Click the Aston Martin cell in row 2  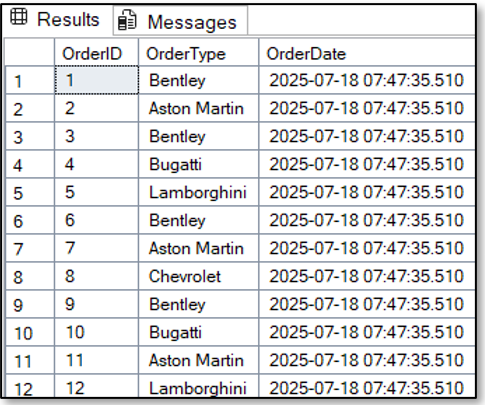[x=198, y=108]
